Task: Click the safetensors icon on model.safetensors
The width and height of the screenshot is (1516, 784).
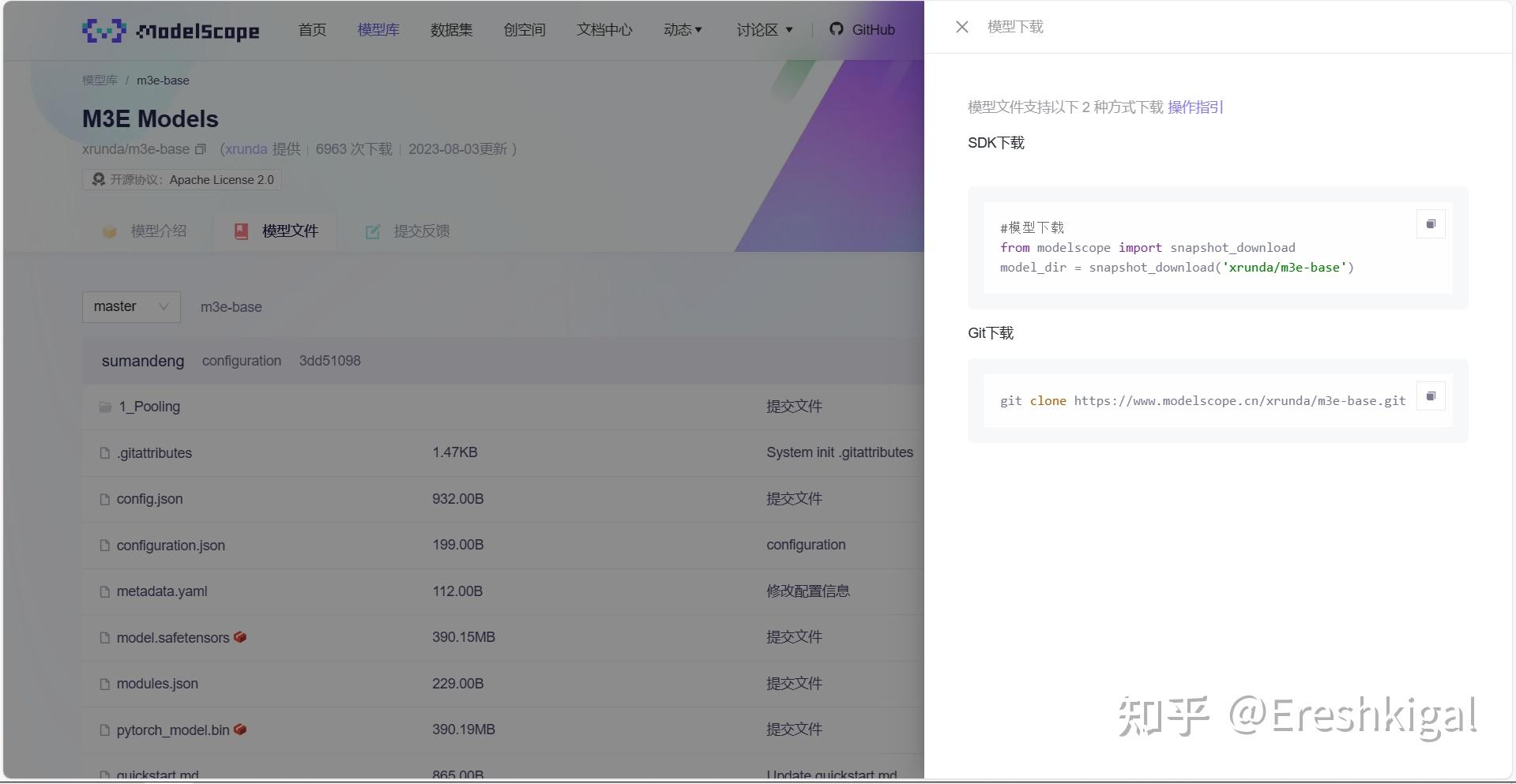Action: [241, 637]
